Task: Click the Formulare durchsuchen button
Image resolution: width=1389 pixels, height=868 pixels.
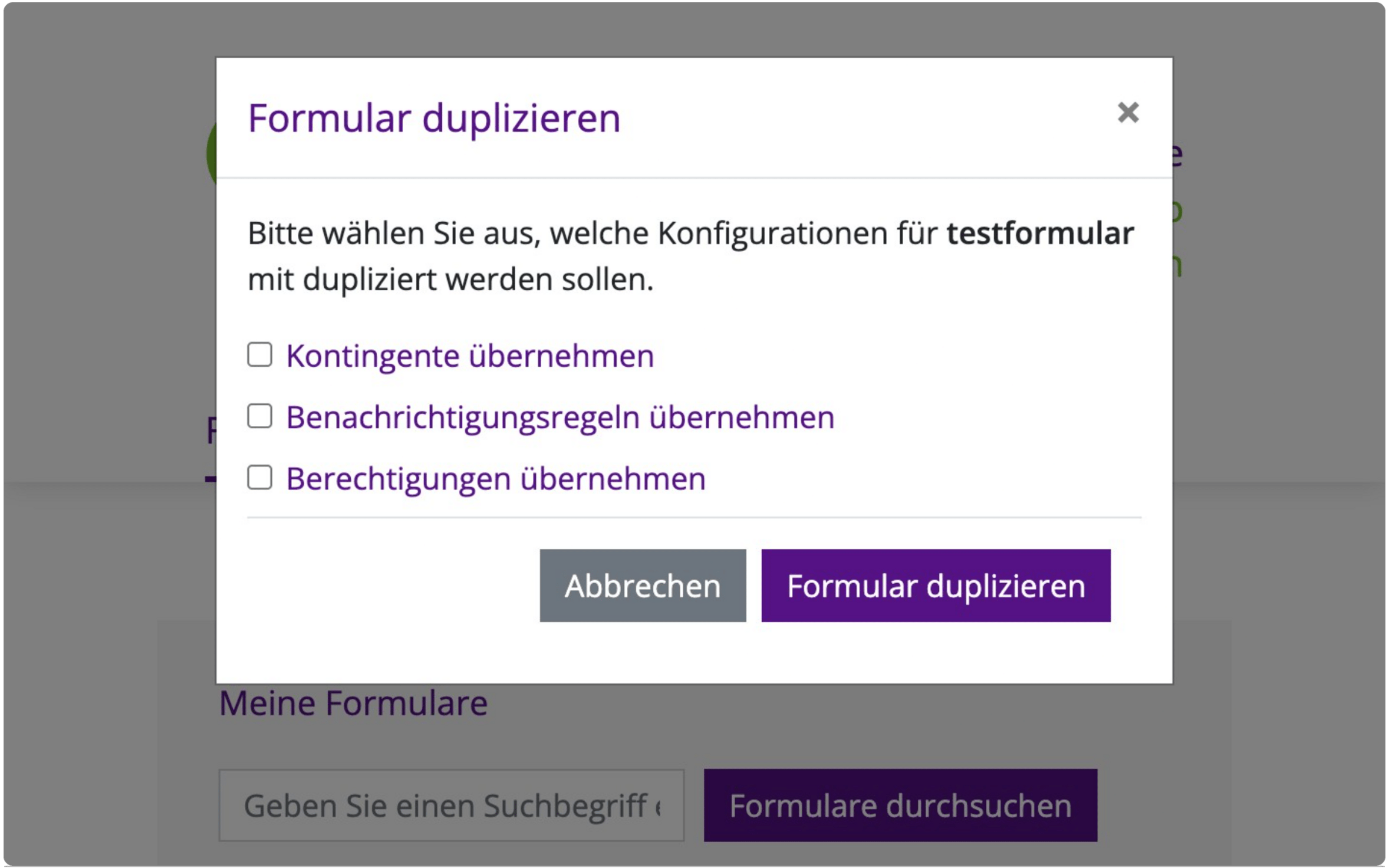Action: point(901,806)
